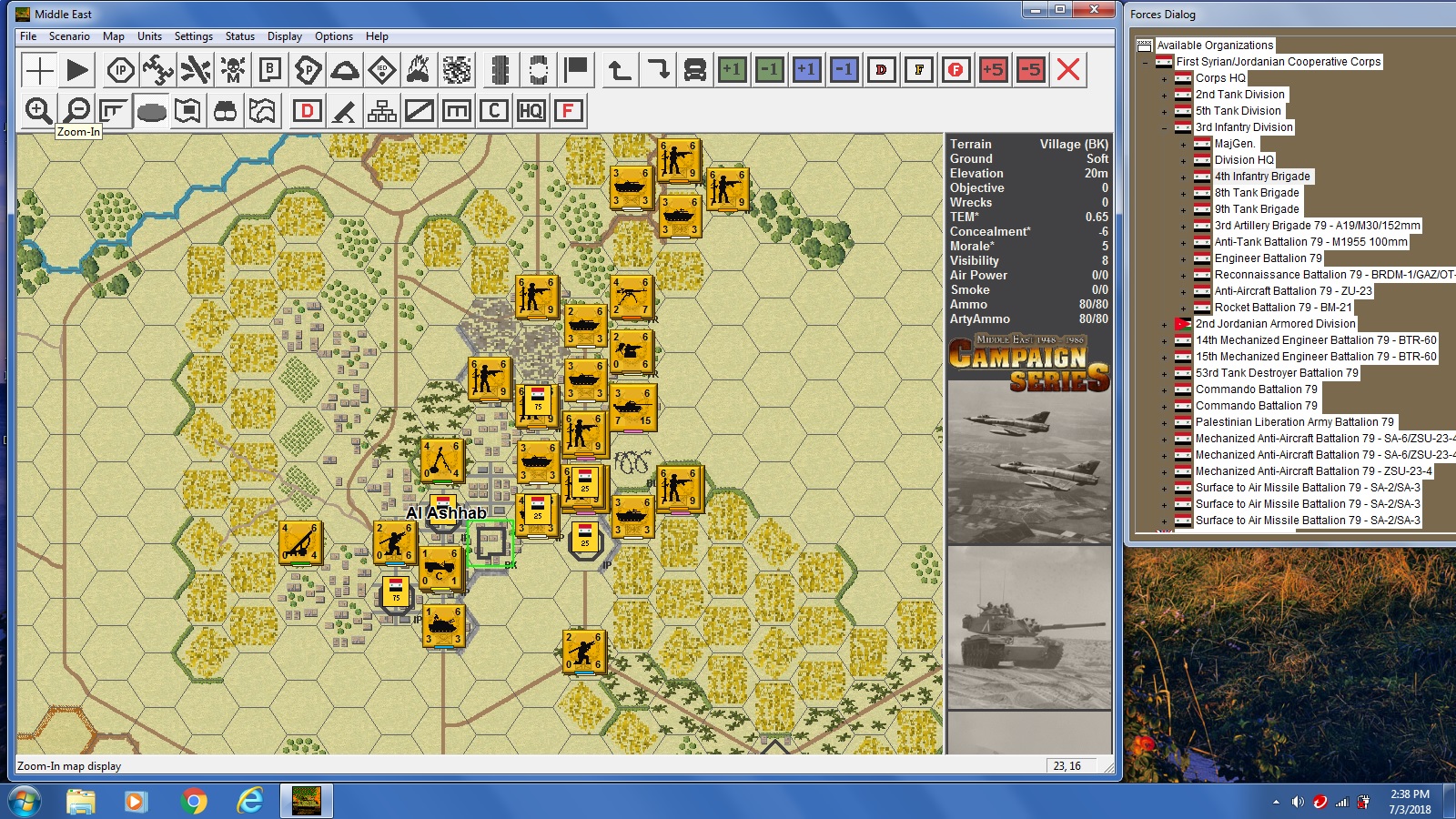Select 53rd Tank Destroyer Battalion 79

pyautogui.click(x=1277, y=373)
